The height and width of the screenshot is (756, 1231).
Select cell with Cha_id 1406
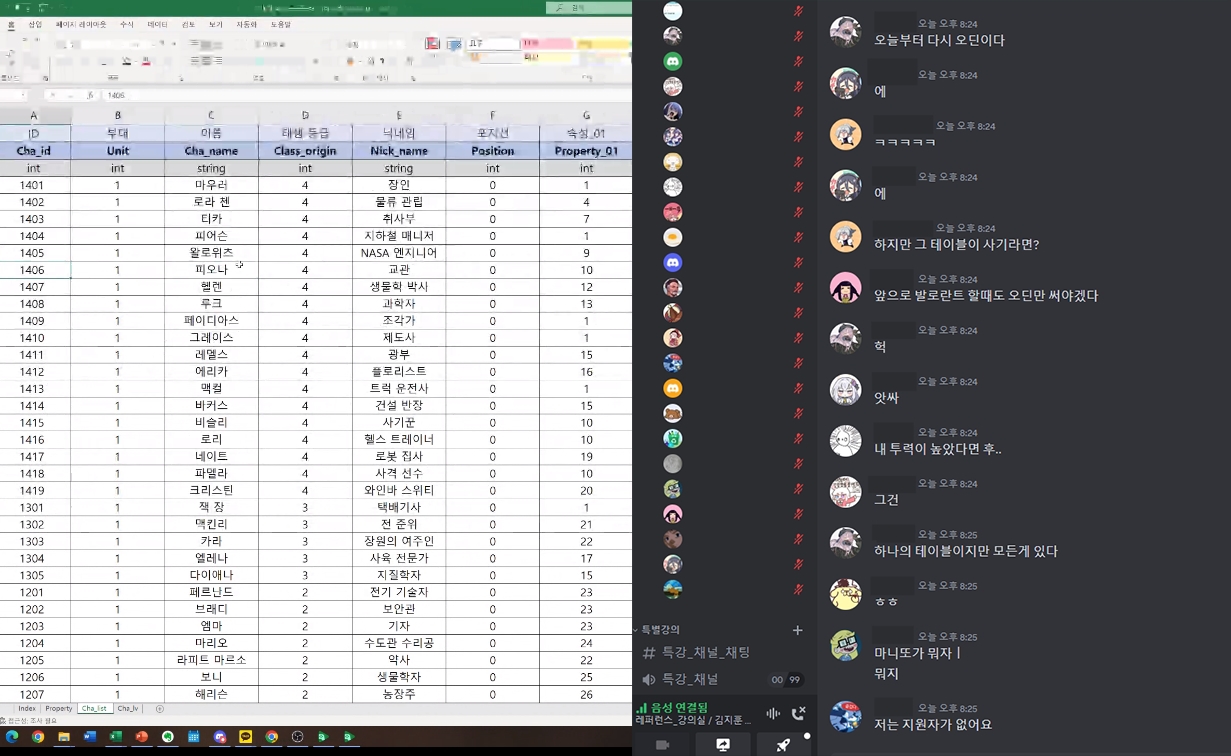[x=34, y=270]
